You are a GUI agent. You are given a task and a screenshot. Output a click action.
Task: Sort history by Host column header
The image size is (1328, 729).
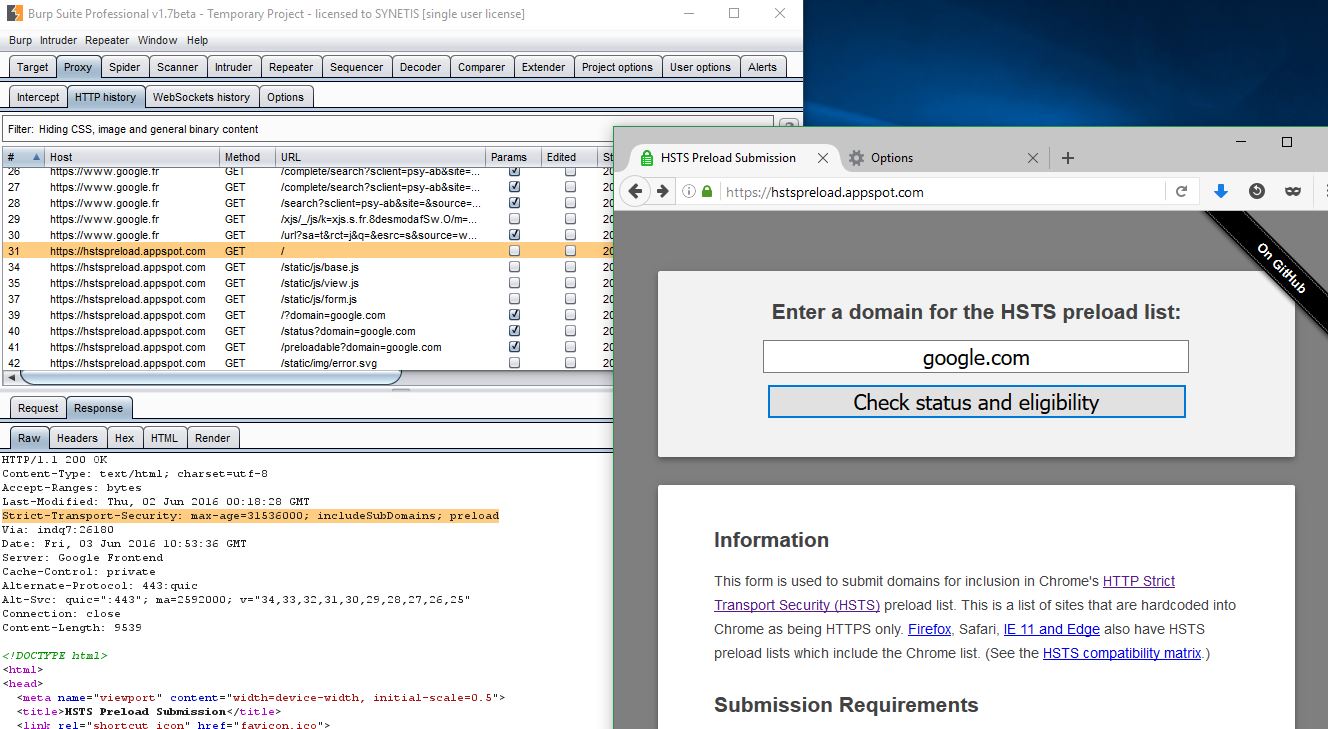132,157
